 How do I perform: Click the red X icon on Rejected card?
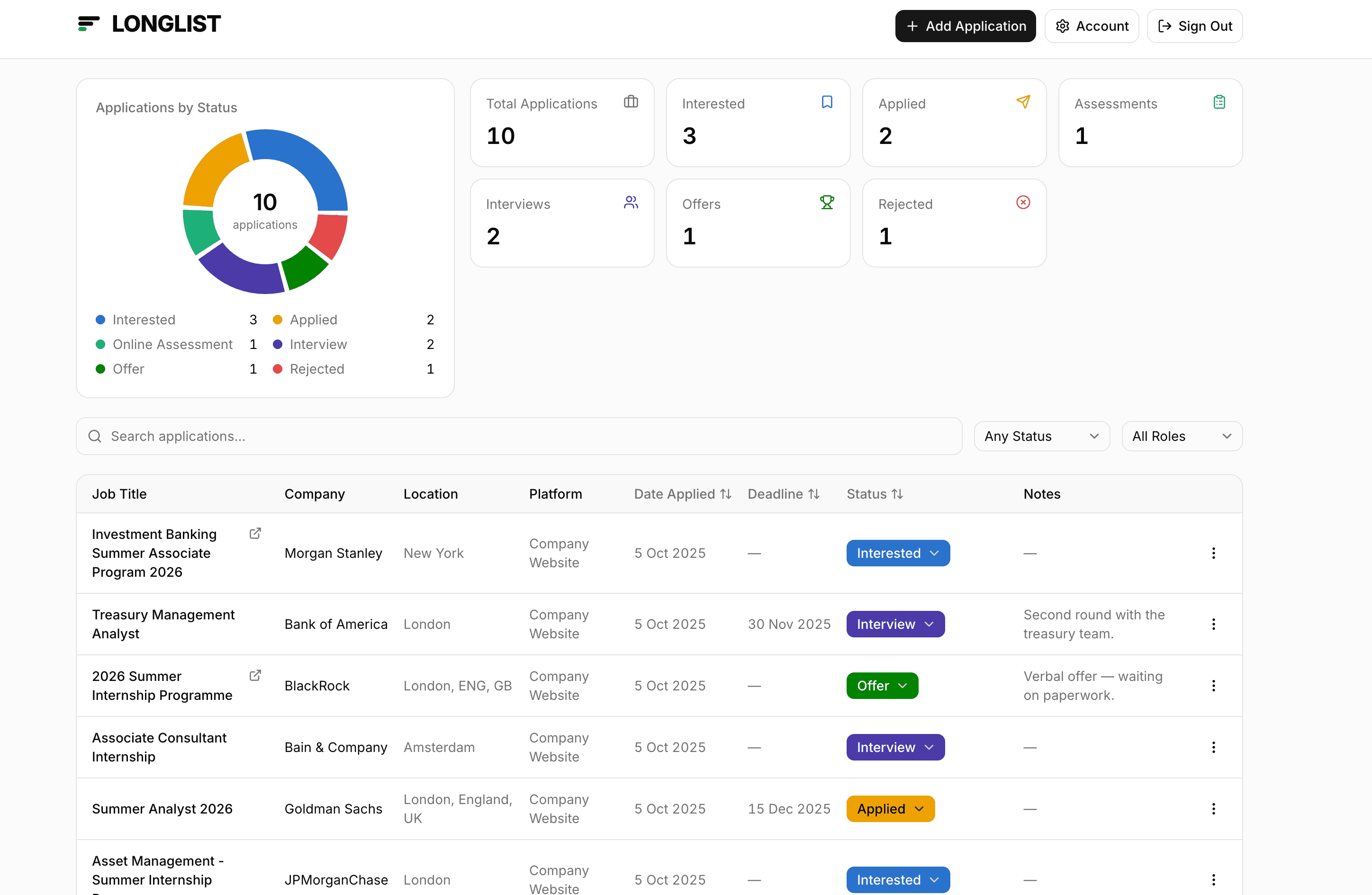[1023, 202]
